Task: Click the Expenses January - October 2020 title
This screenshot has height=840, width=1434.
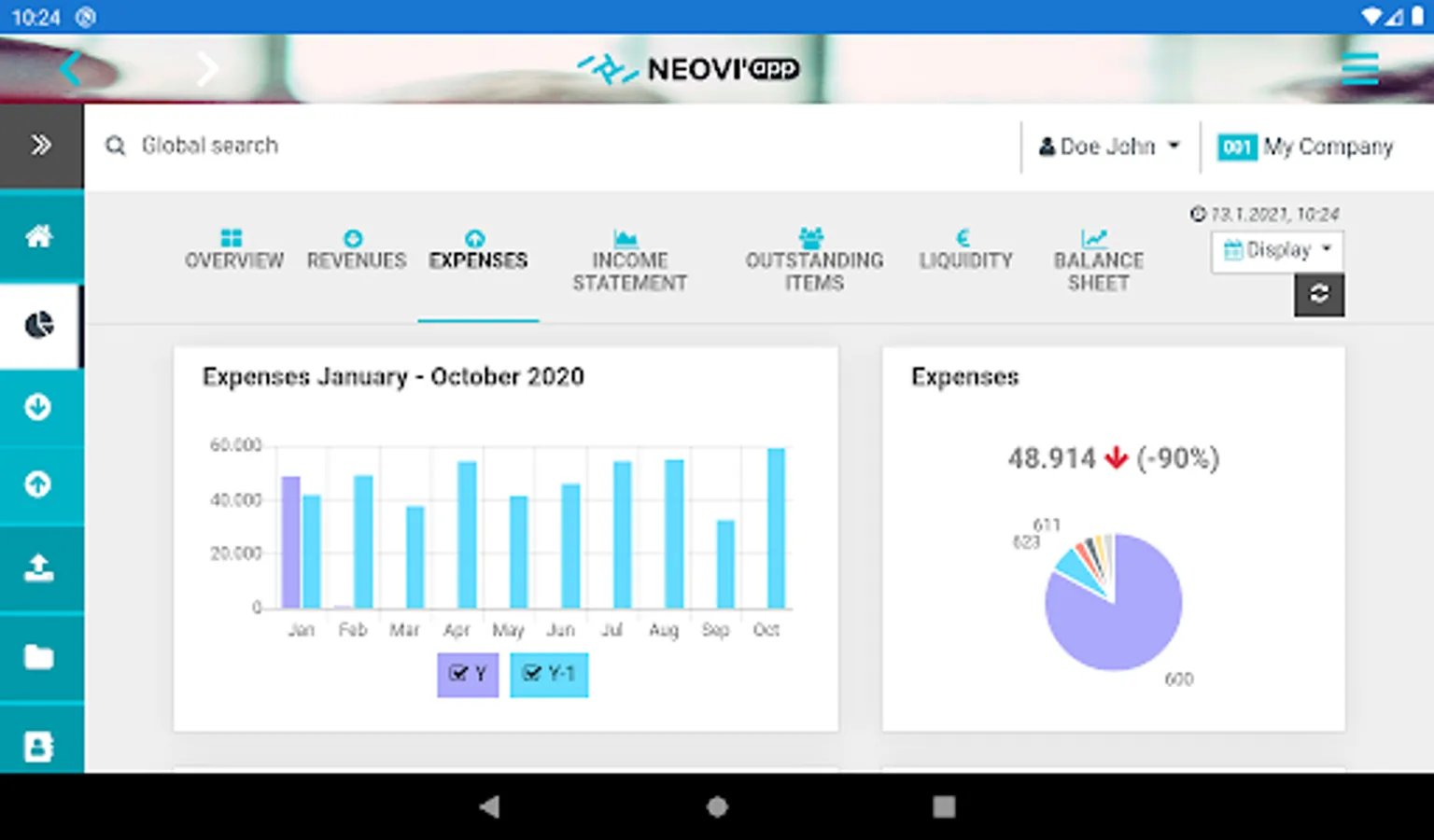Action: (393, 377)
